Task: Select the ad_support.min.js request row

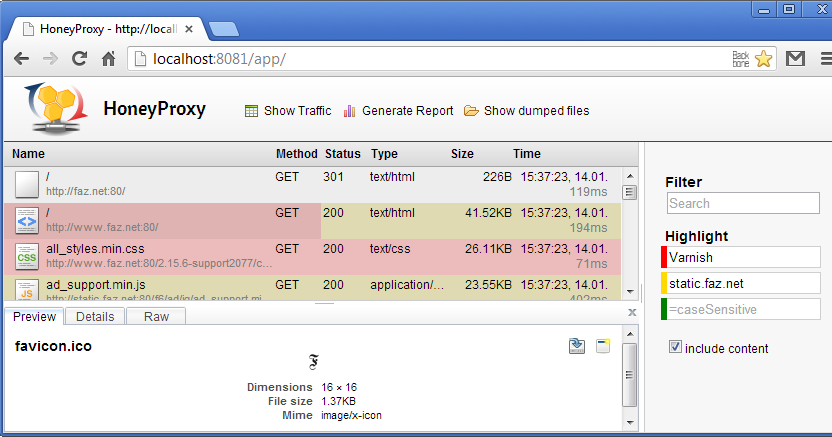Action: 313,287
